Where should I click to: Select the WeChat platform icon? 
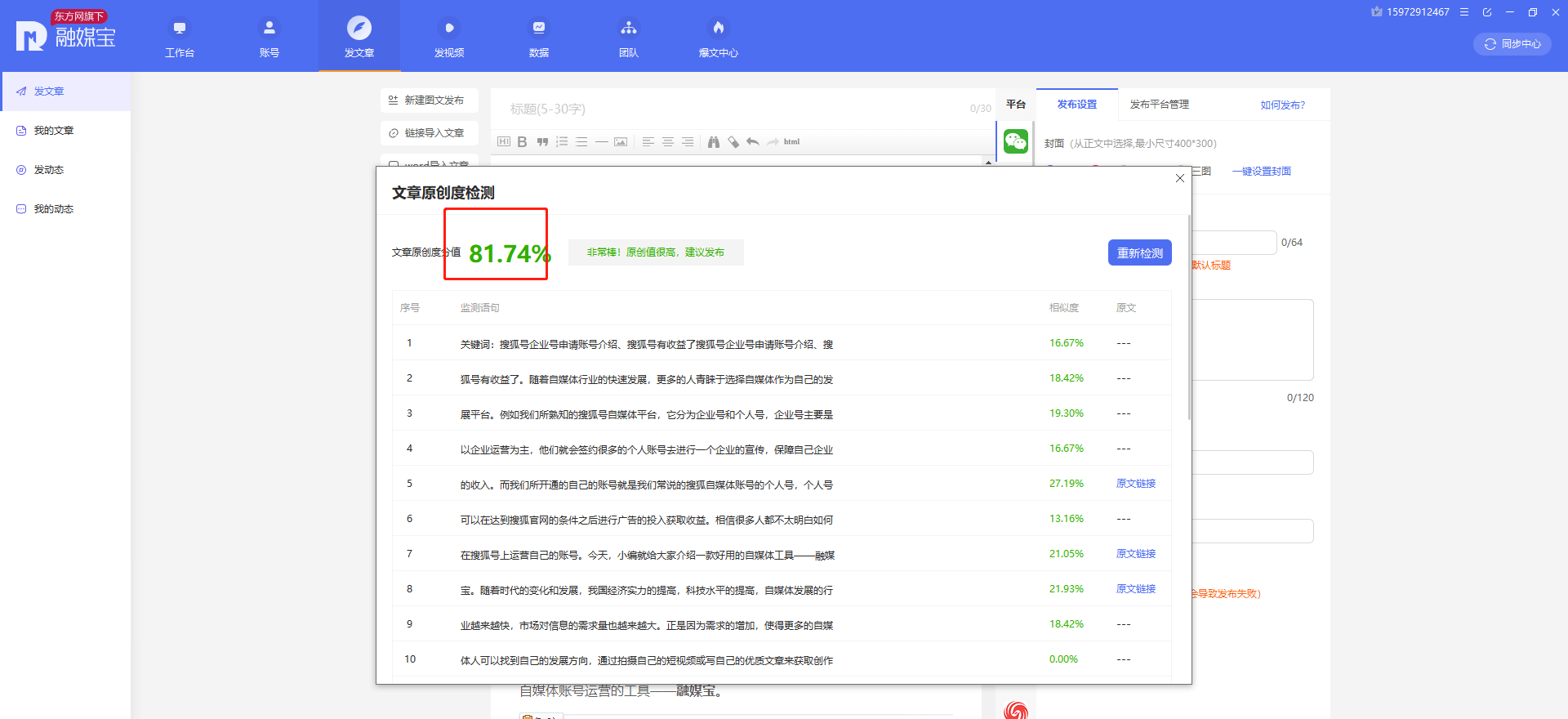pyautogui.click(x=1016, y=141)
